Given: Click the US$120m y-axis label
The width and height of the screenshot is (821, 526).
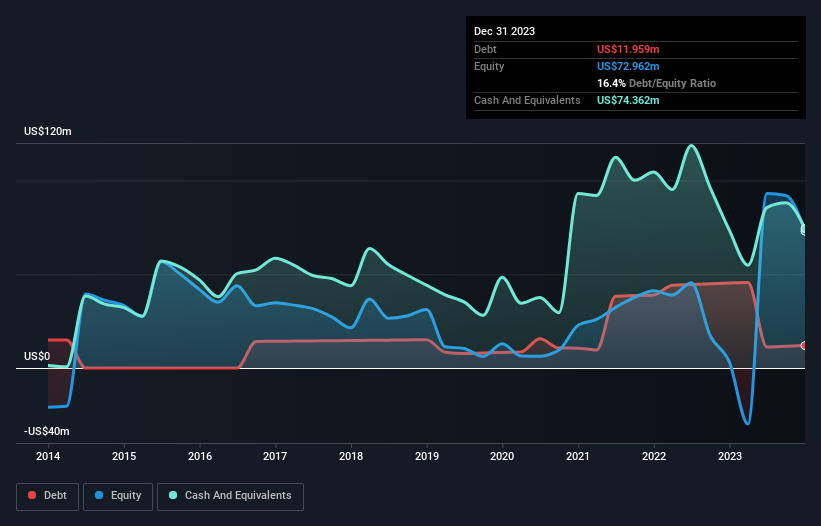Looking at the screenshot, I should click(48, 131).
